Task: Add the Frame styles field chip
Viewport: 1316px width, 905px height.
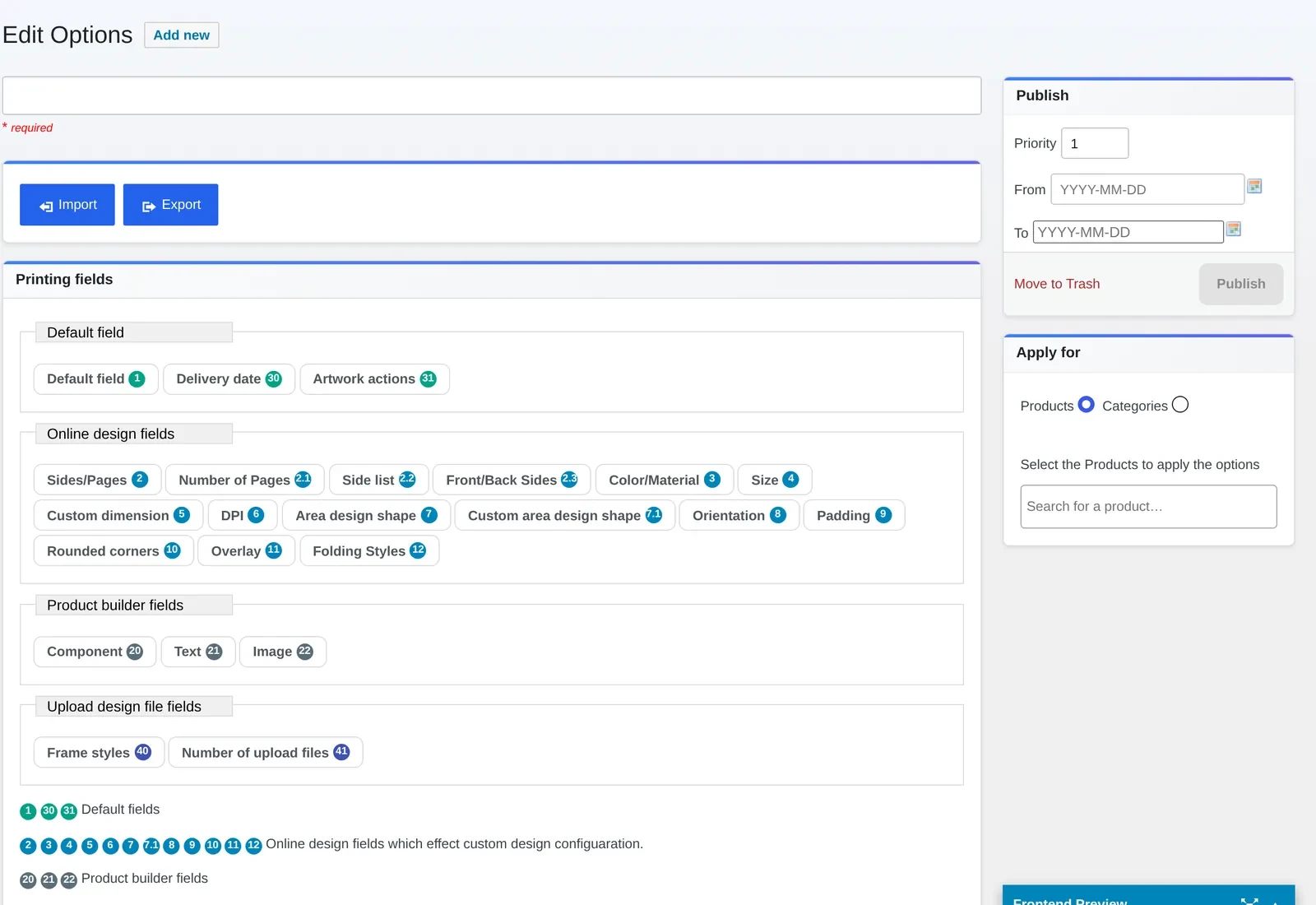Action: coord(99,753)
